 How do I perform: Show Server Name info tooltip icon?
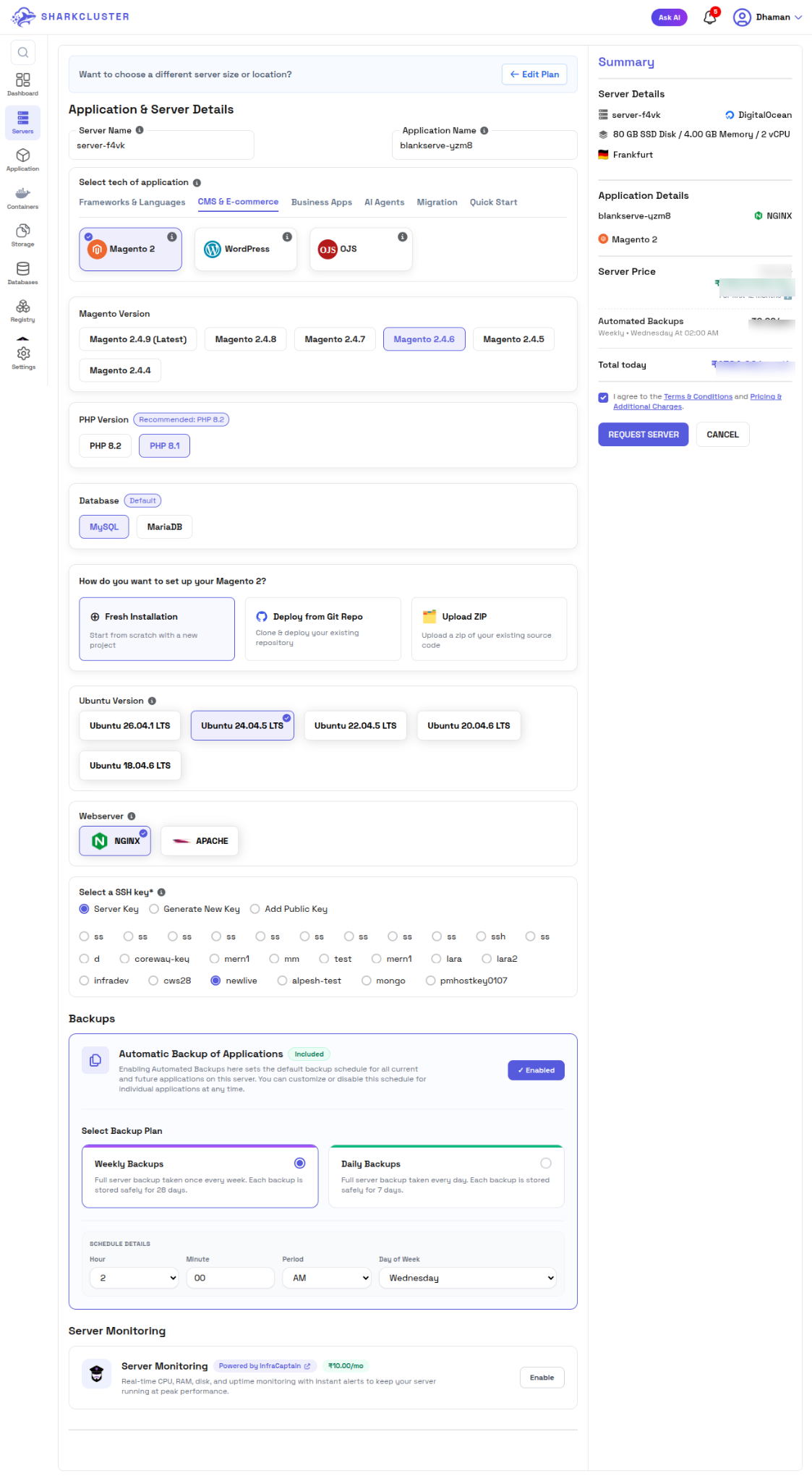[x=140, y=130]
